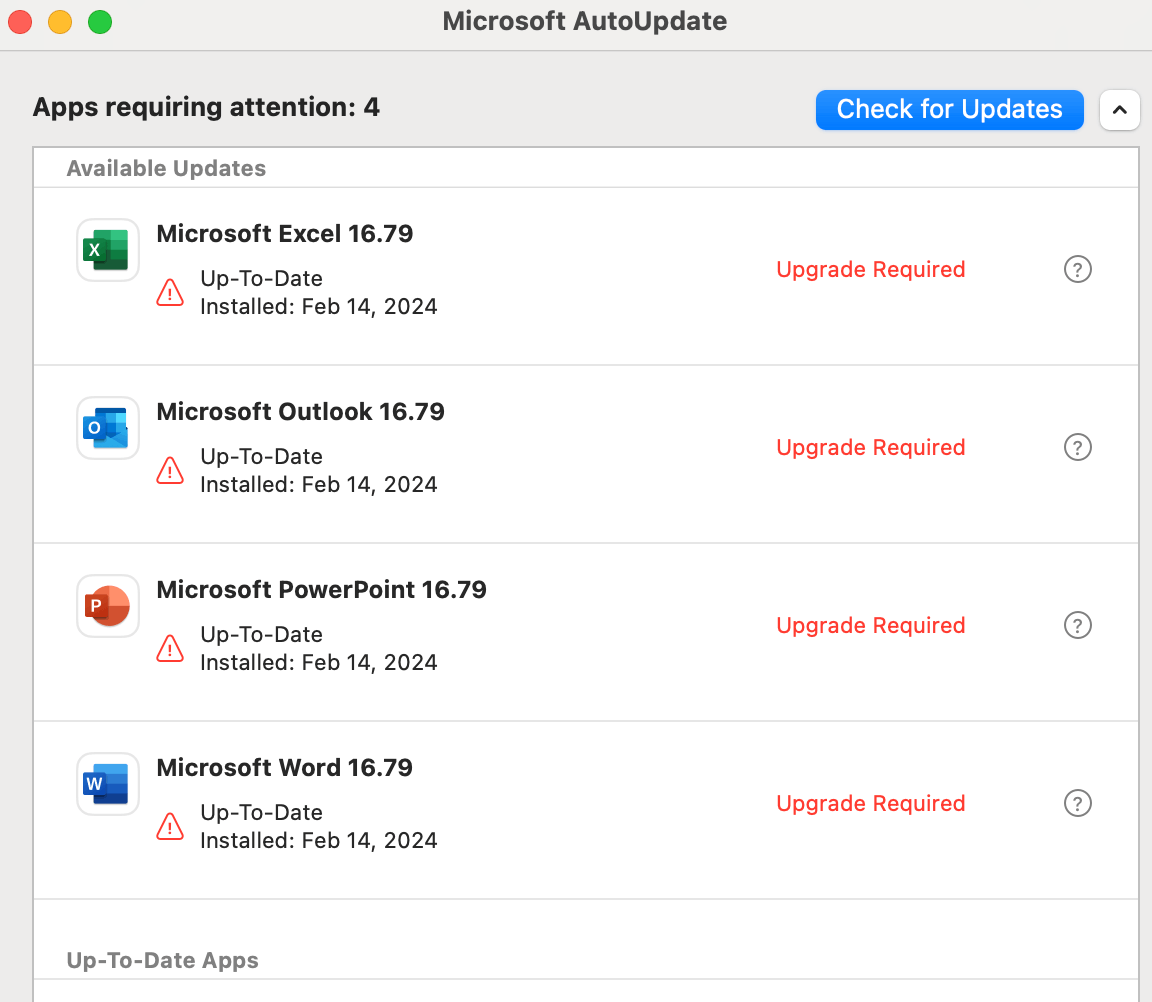Click Outlook's Installed: Feb 14, 2024 text

pyautogui.click(x=319, y=484)
